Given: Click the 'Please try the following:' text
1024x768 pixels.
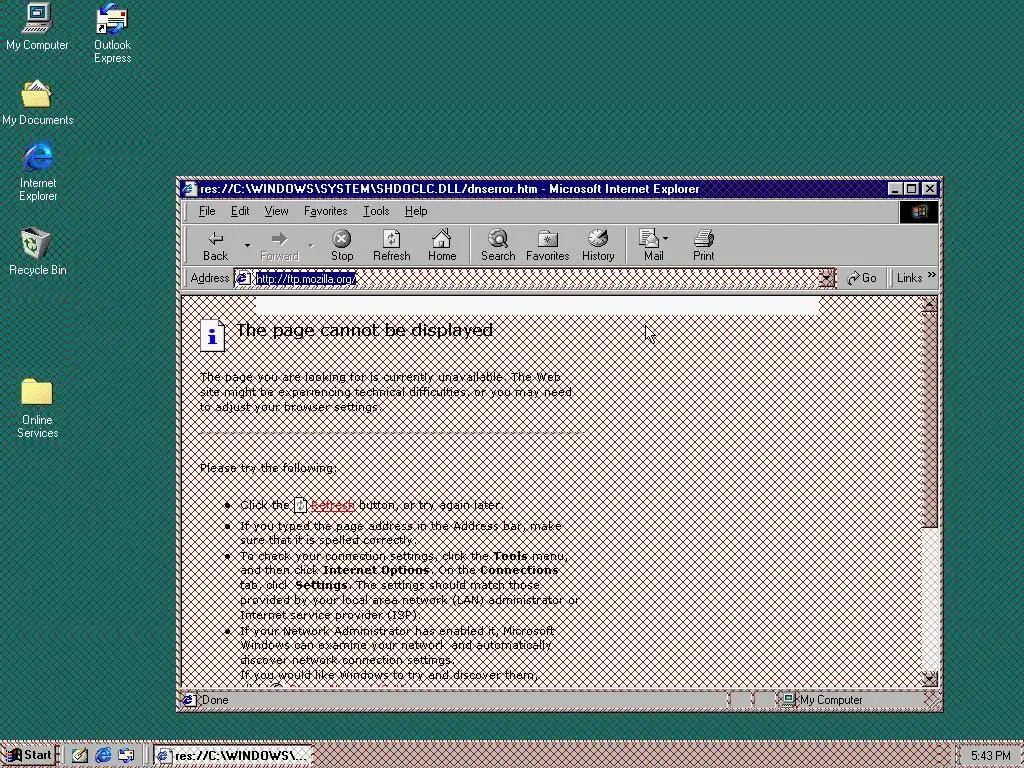Looking at the screenshot, I should click(268, 468).
